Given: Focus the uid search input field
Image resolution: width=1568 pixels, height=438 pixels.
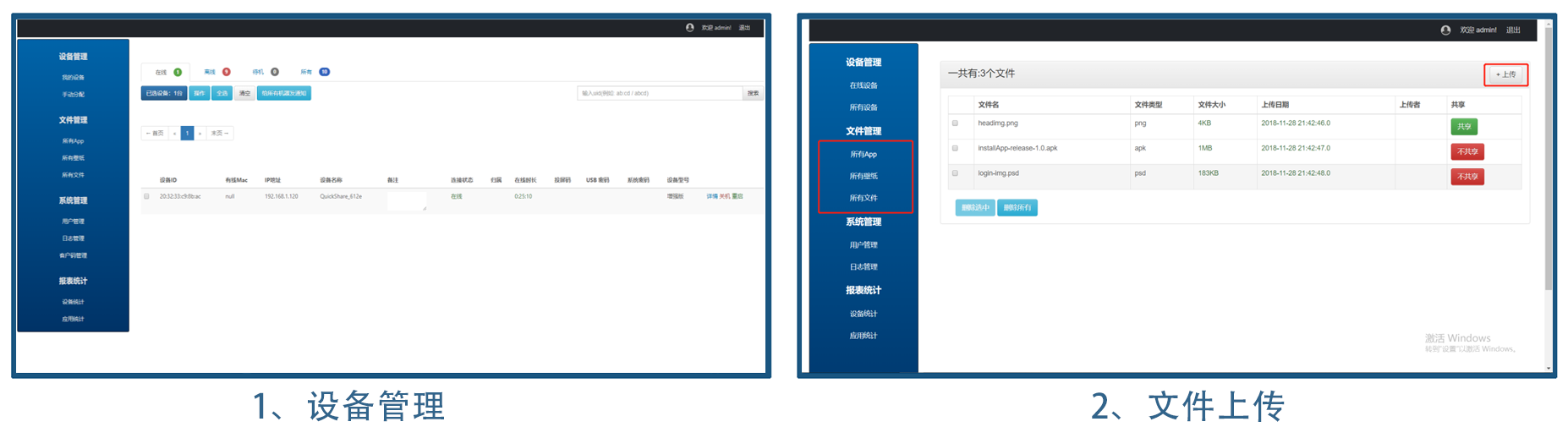Looking at the screenshot, I should [659, 93].
